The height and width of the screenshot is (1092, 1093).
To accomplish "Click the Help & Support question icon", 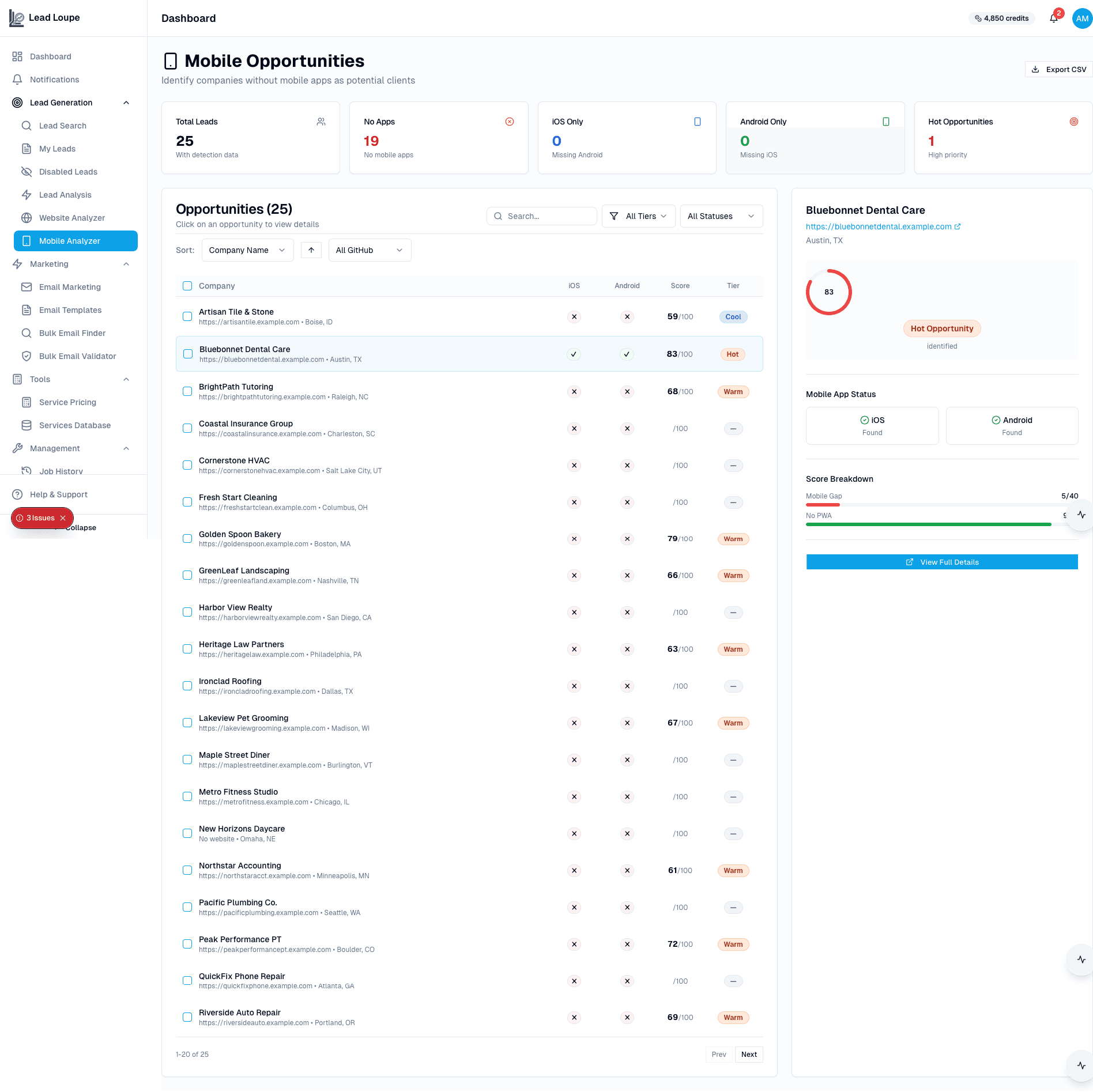I will tap(17, 494).
